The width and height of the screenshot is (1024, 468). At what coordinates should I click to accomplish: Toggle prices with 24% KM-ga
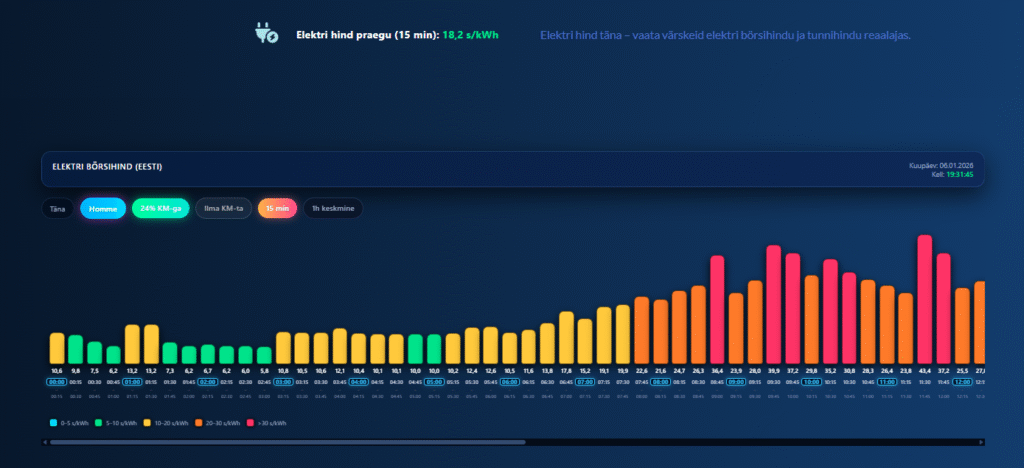pos(160,208)
